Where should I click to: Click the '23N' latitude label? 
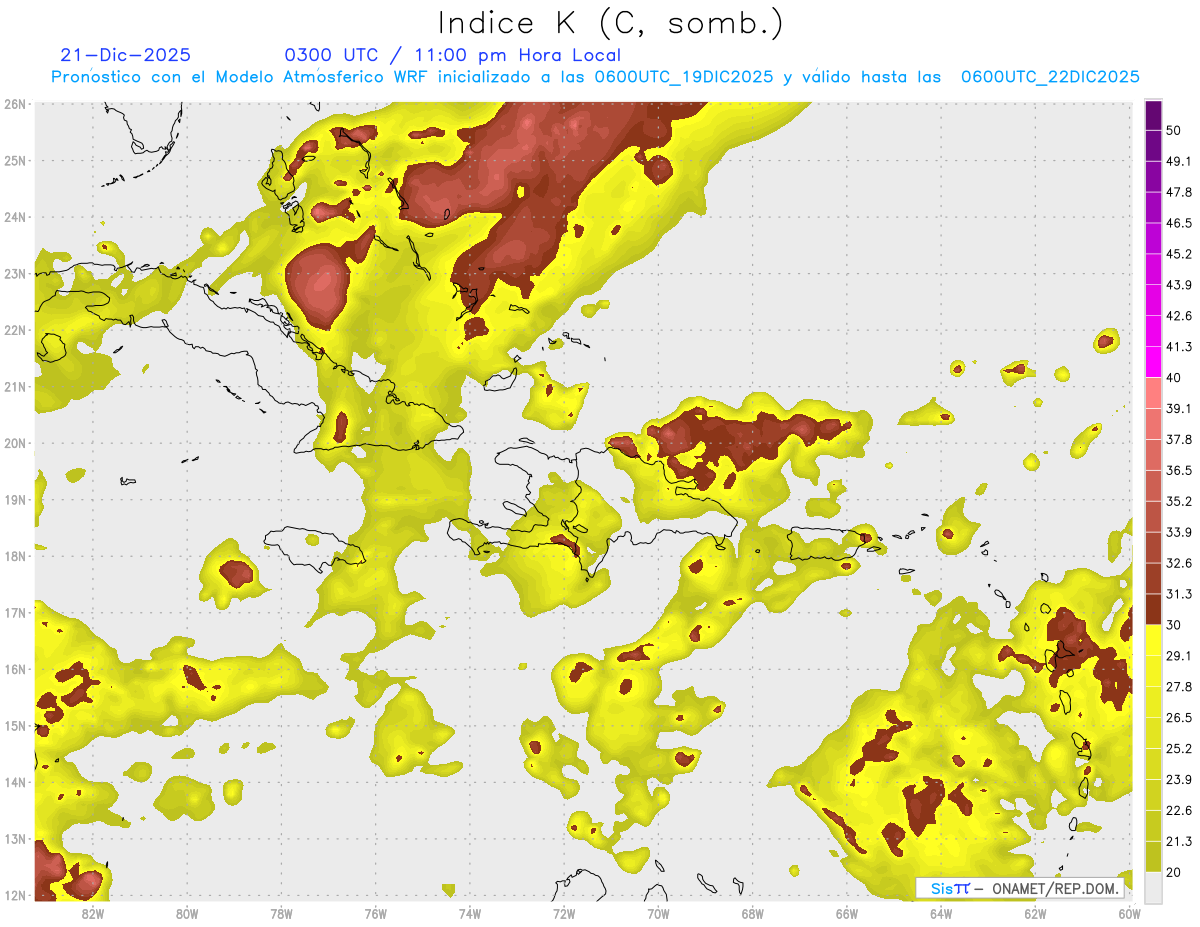(x=15, y=273)
